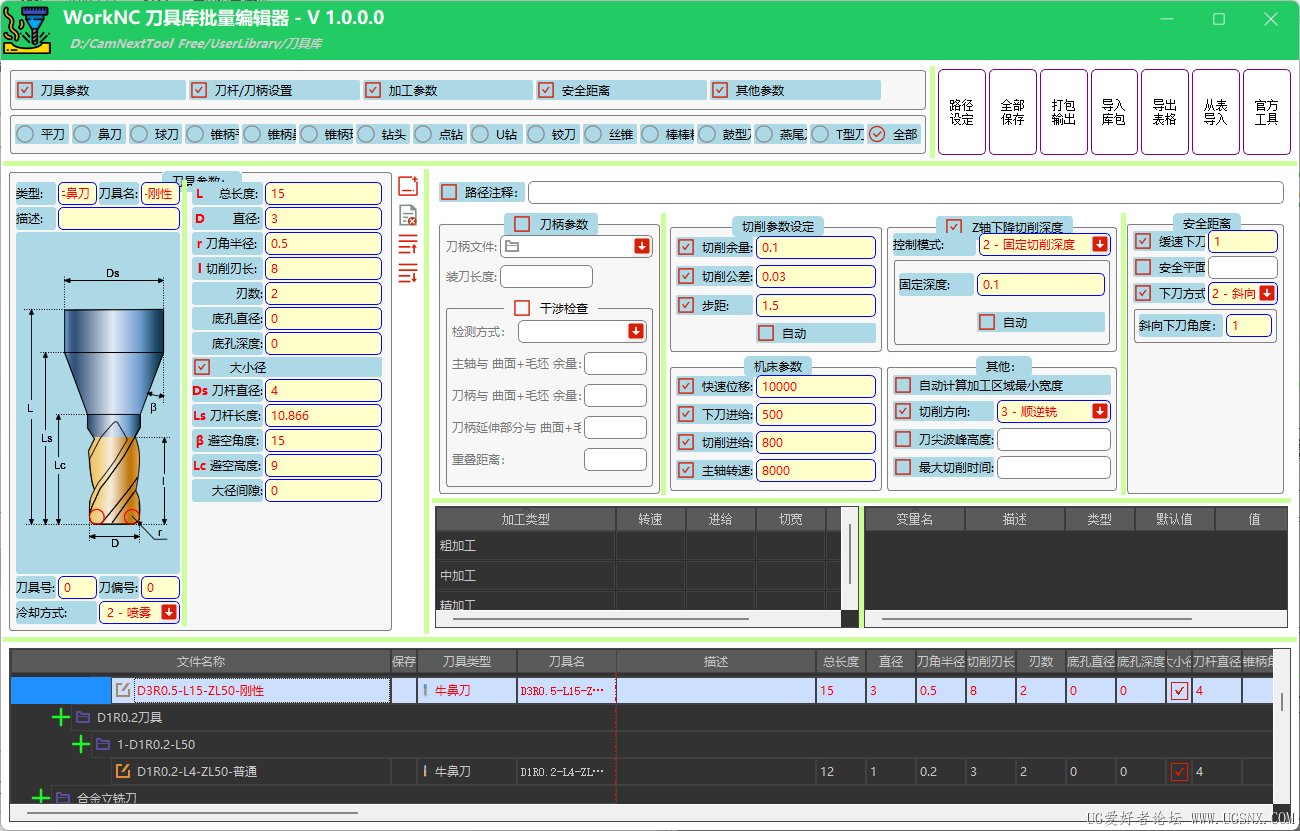
Task: Click the 导入库包 button
Action: point(1114,112)
